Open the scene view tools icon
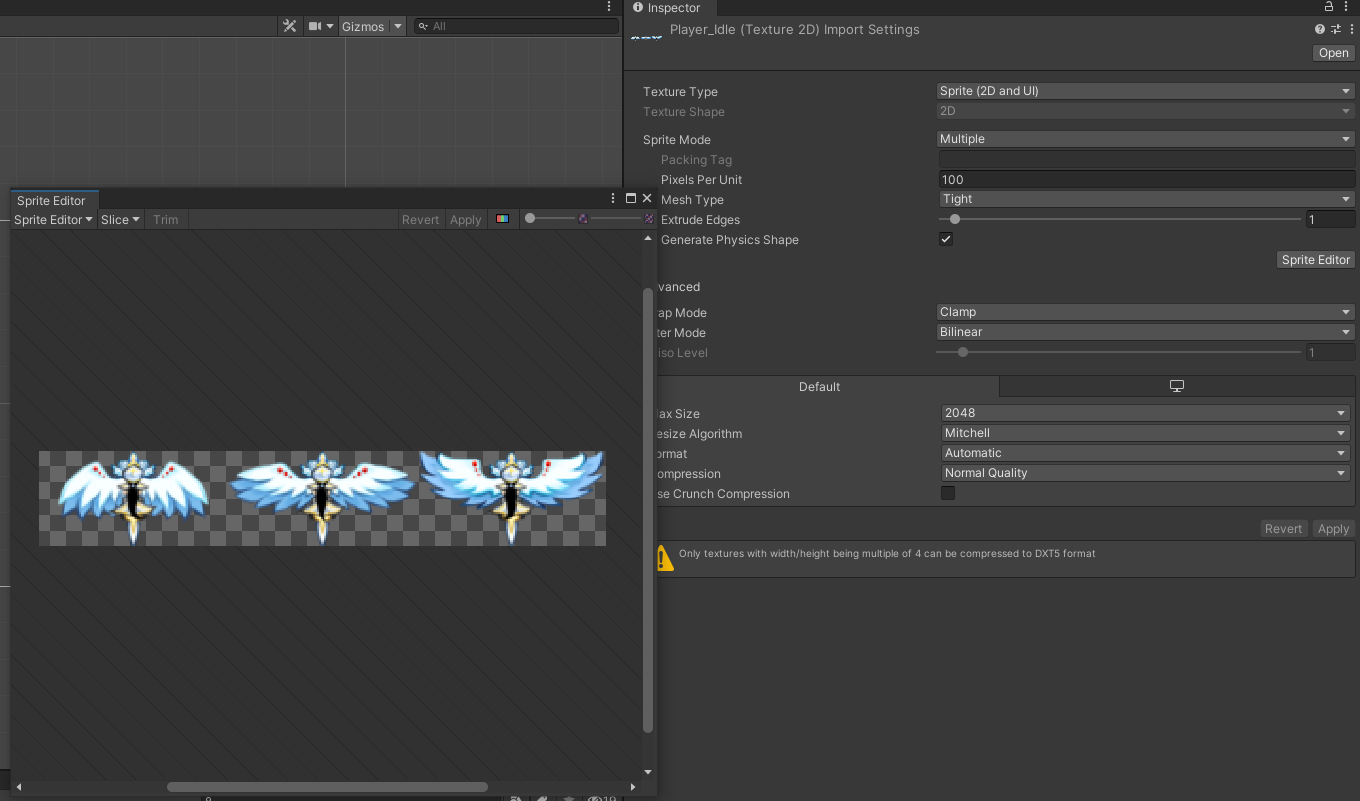This screenshot has width=1360, height=801. point(289,26)
